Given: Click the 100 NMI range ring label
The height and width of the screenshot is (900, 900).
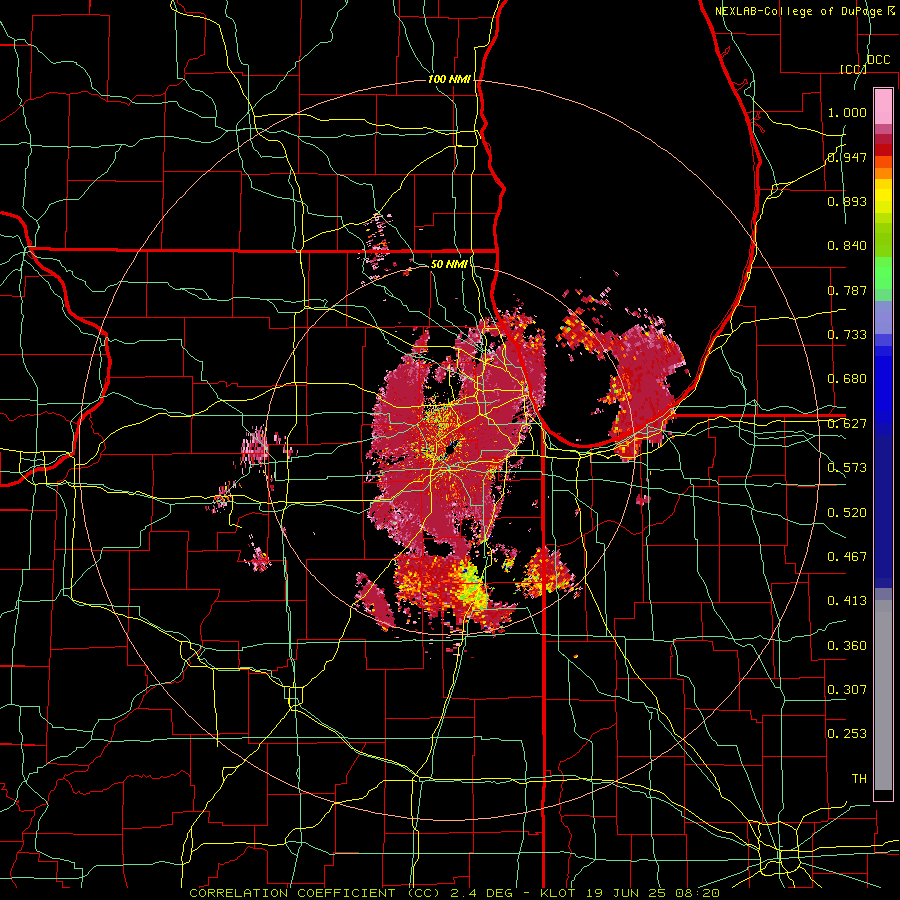Looking at the screenshot, I should (449, 79).
